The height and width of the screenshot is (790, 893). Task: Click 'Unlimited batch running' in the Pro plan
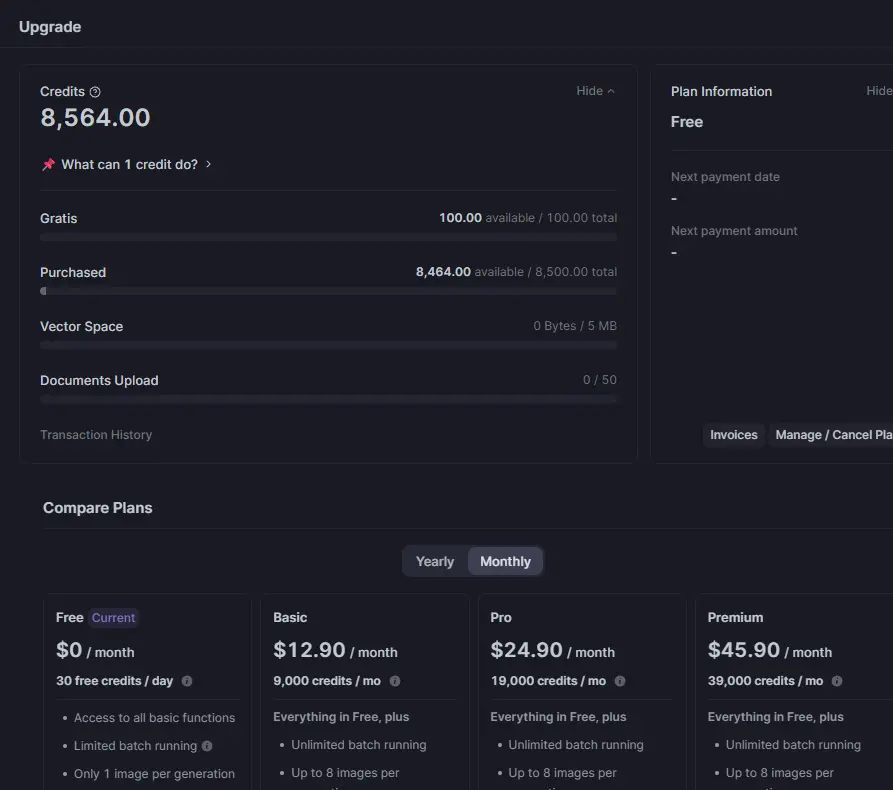[576, 745]
